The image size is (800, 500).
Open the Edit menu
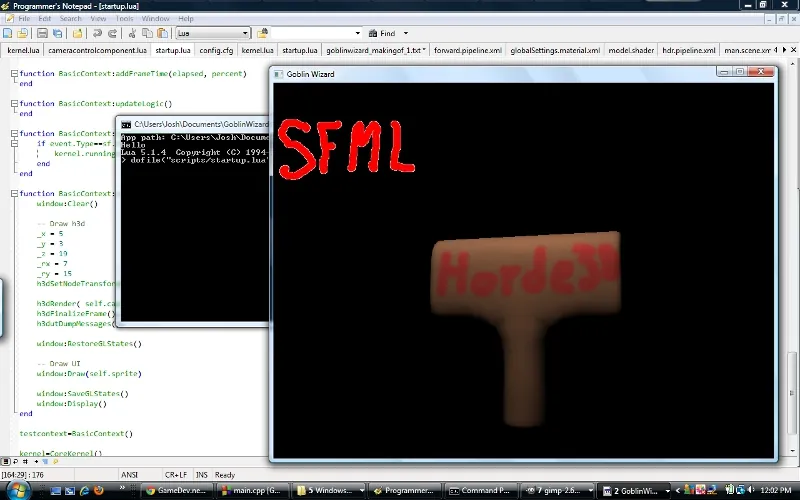pos(45,18)
